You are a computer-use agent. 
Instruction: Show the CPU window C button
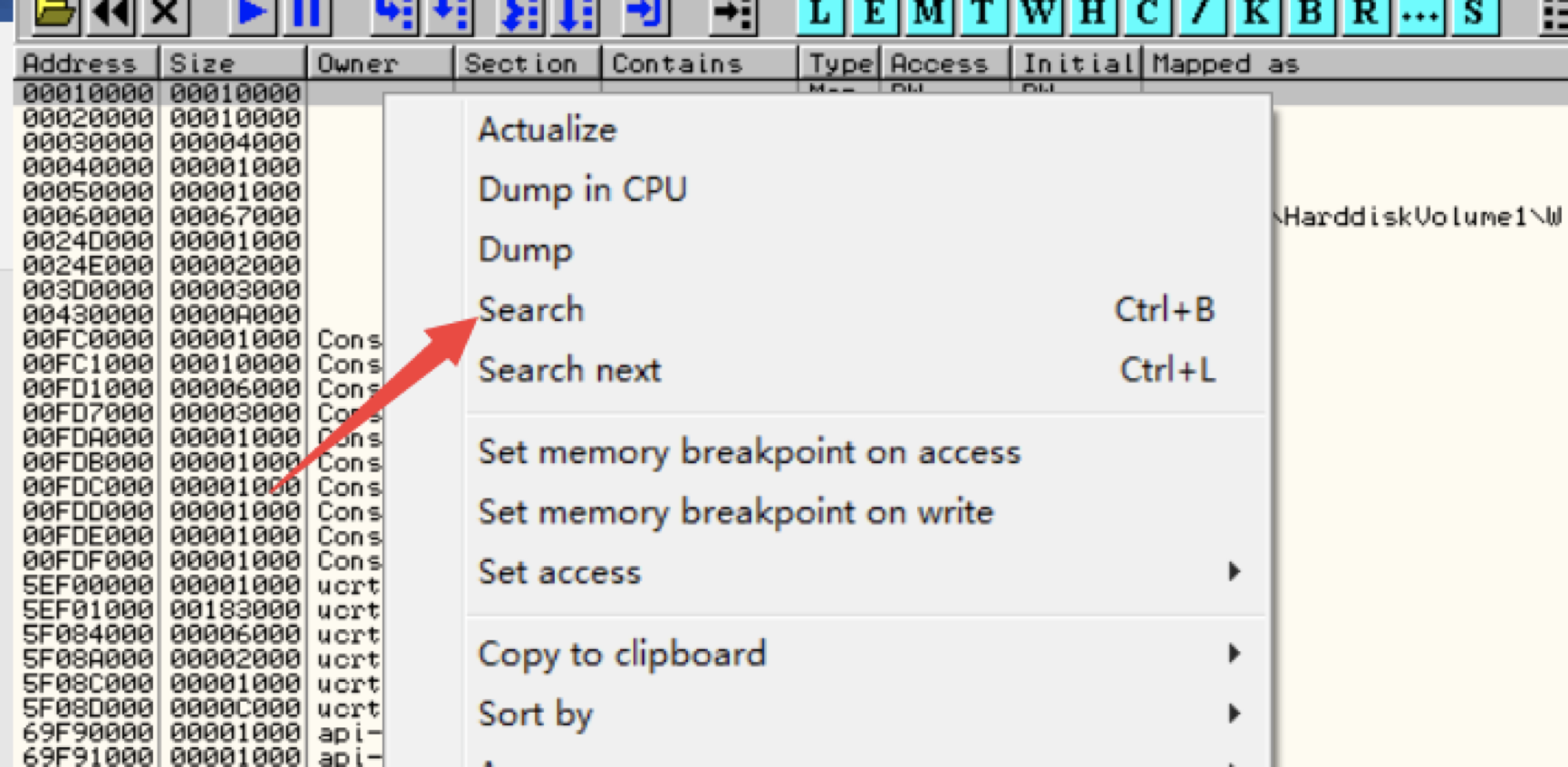tap(1147, 15)
